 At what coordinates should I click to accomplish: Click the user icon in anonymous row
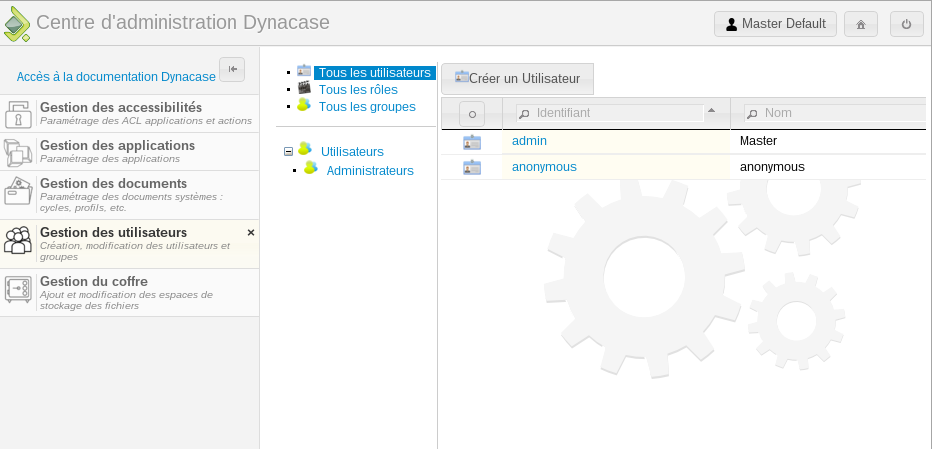472,168
